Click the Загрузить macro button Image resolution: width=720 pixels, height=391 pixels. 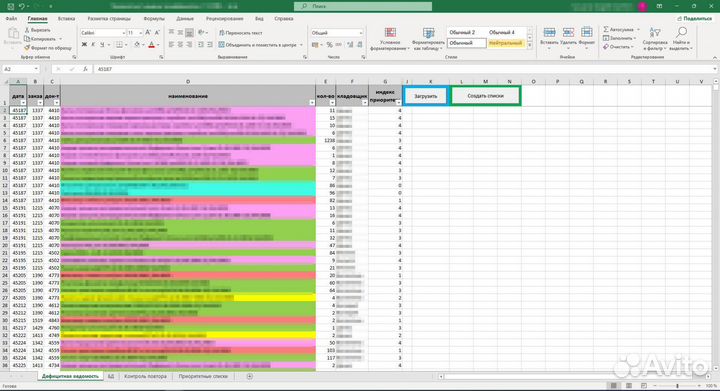pyautogui.click(x=426, y=96)
